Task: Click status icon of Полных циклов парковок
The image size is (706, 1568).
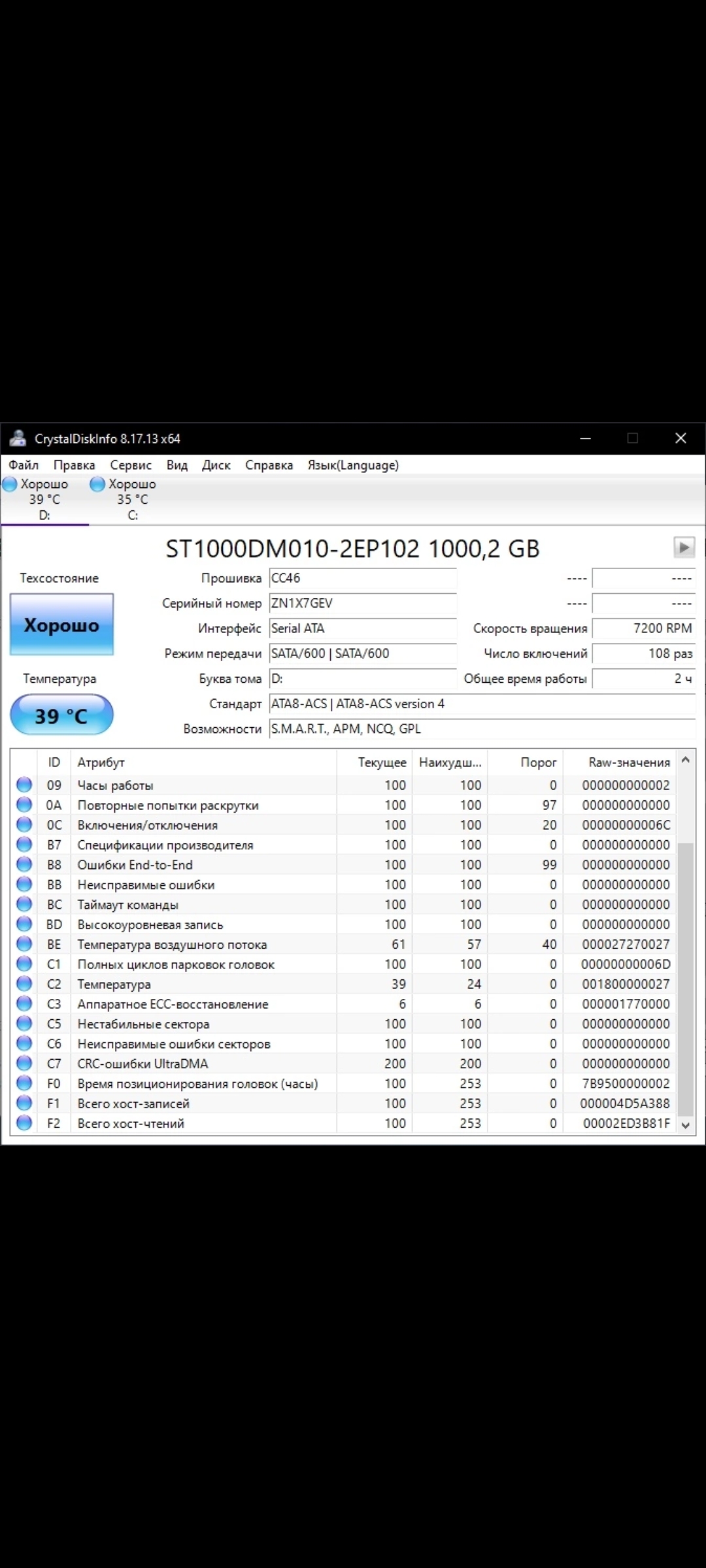Action: coord(24,964)
